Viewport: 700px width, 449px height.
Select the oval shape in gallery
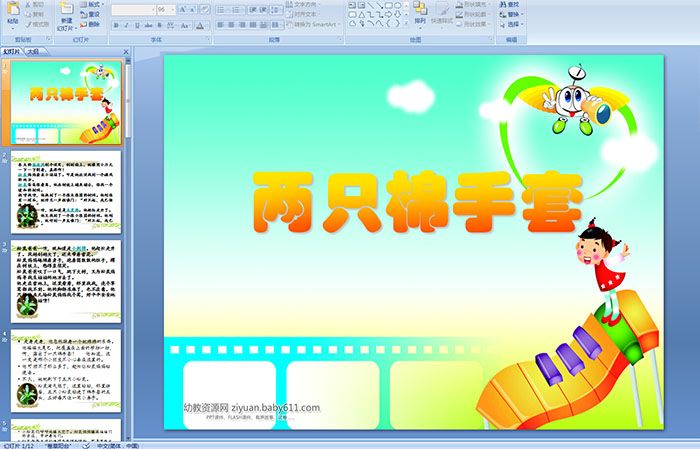[397, 5]
